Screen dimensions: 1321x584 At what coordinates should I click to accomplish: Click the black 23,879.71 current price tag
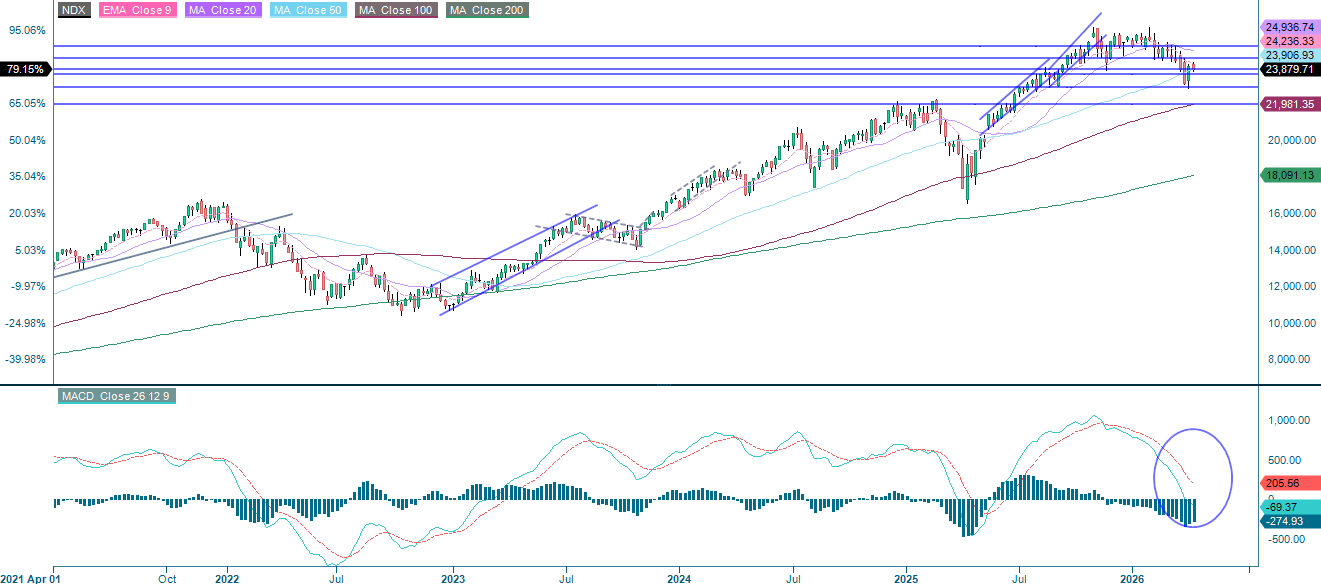point(1290,70)
